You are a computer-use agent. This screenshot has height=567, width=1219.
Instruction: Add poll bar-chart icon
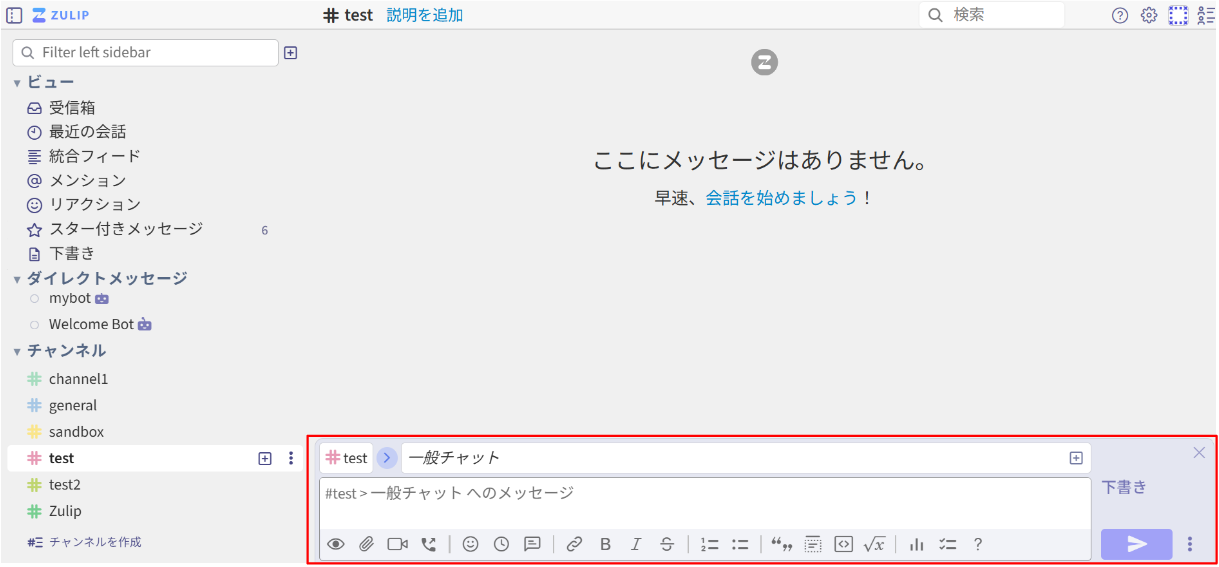click(x=917, y=544)
